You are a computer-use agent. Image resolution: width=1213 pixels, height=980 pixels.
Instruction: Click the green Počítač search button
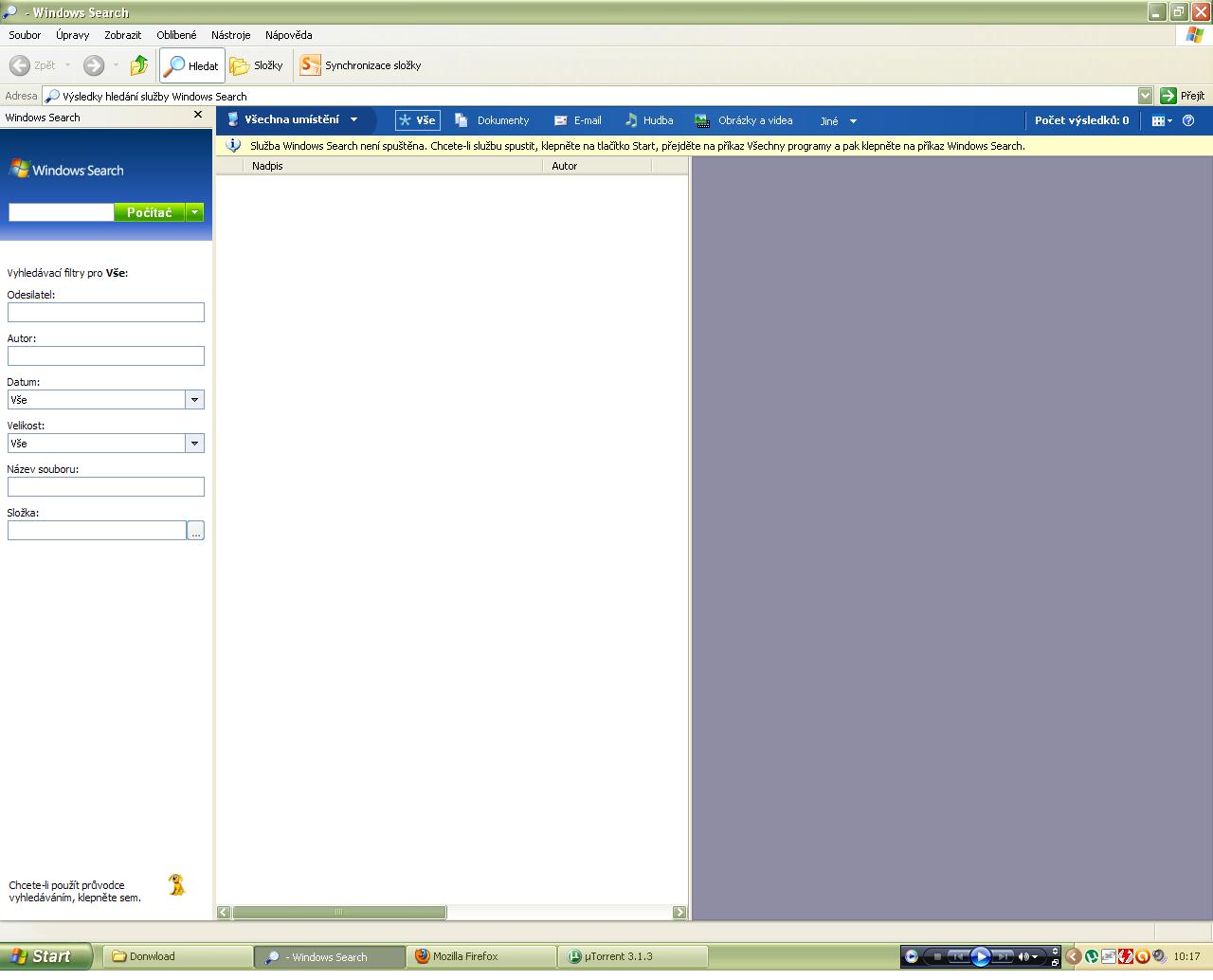[x=150, y=212]
